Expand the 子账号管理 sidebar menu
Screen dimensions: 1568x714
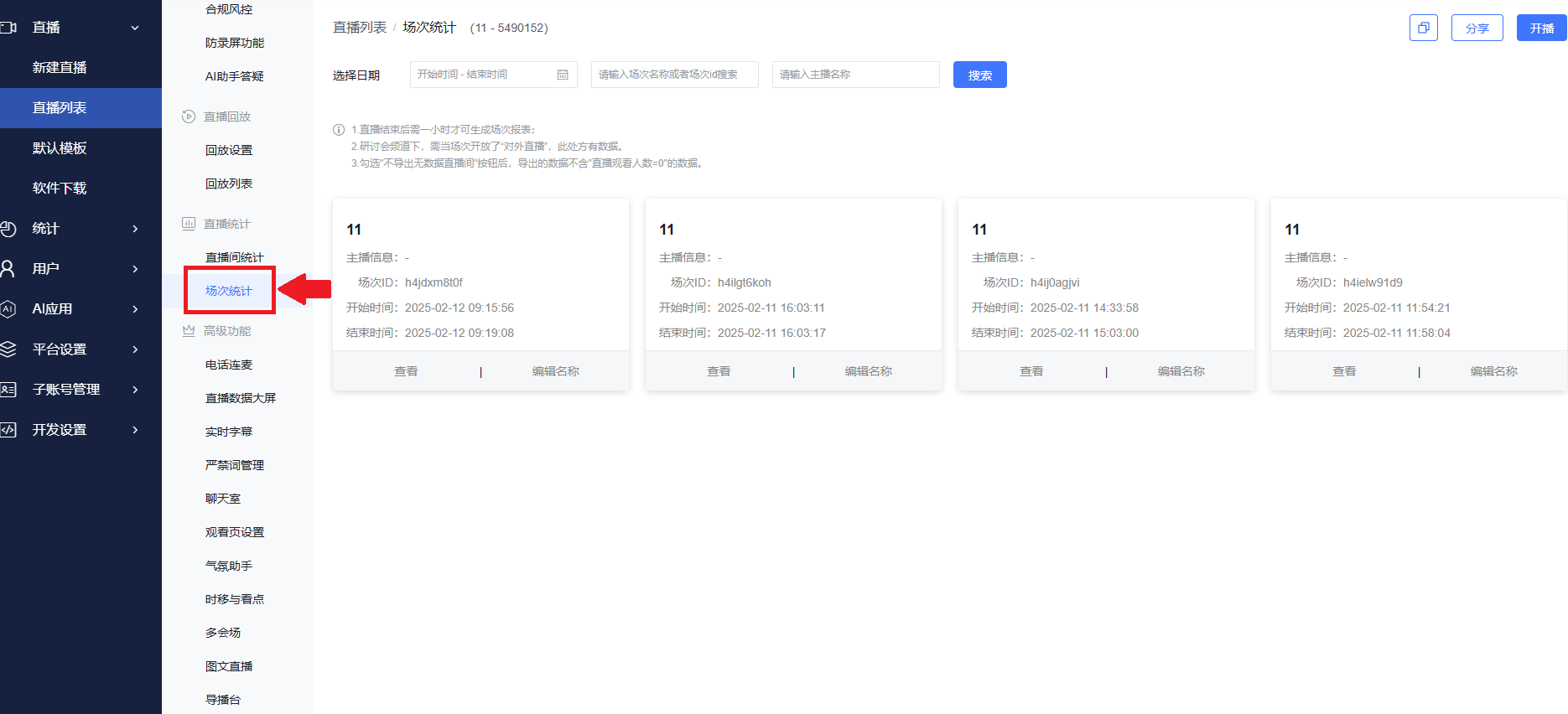pos(135,390)
